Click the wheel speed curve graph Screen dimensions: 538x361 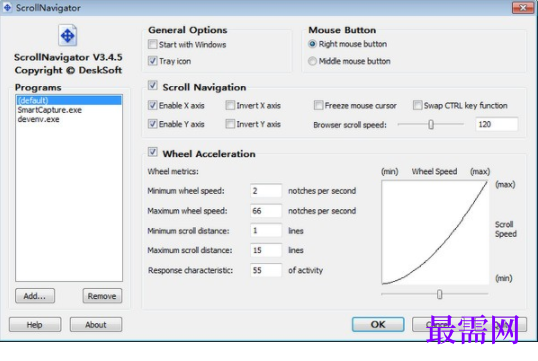(435, 233)
